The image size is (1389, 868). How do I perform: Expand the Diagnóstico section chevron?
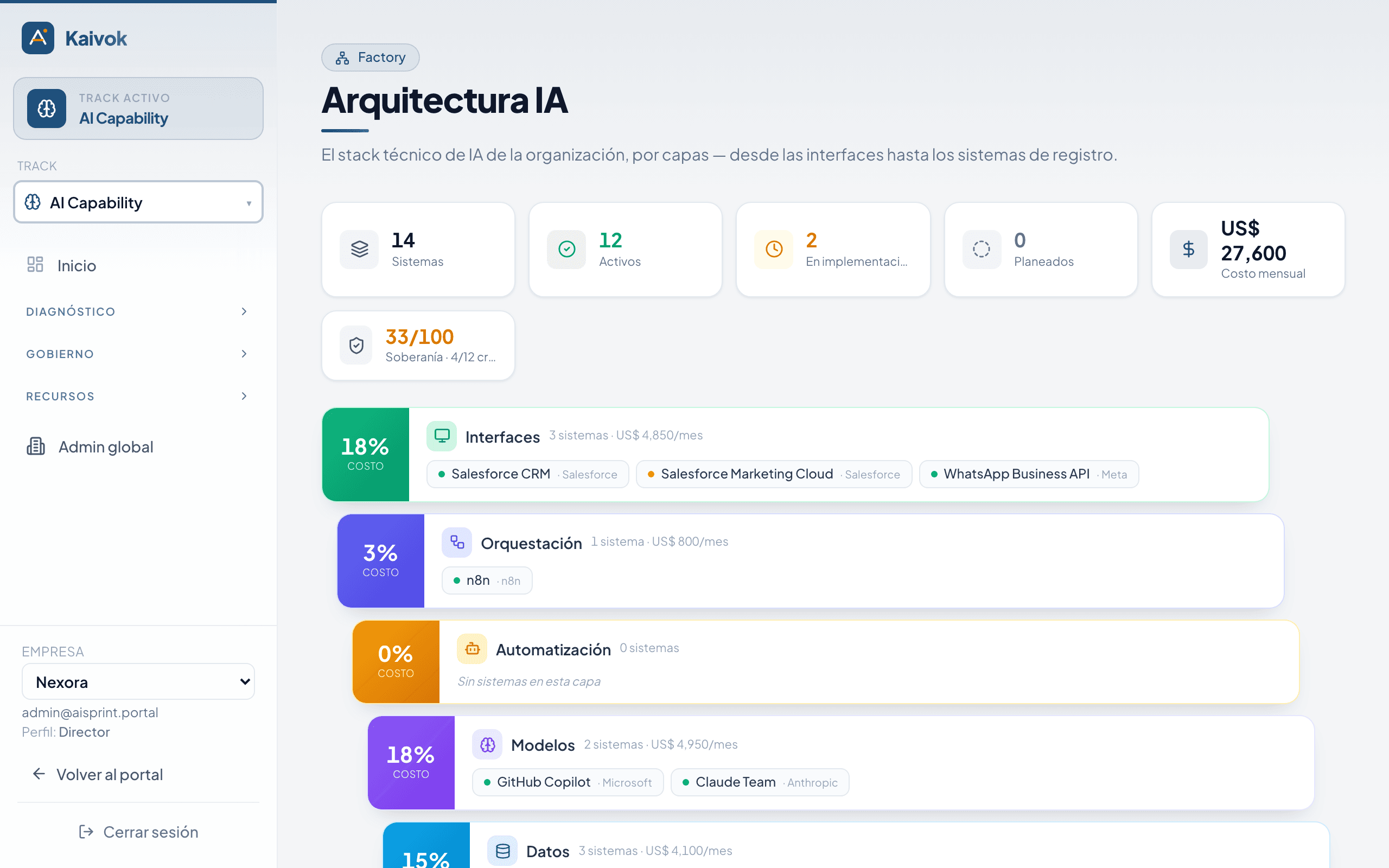pos(244,311)
